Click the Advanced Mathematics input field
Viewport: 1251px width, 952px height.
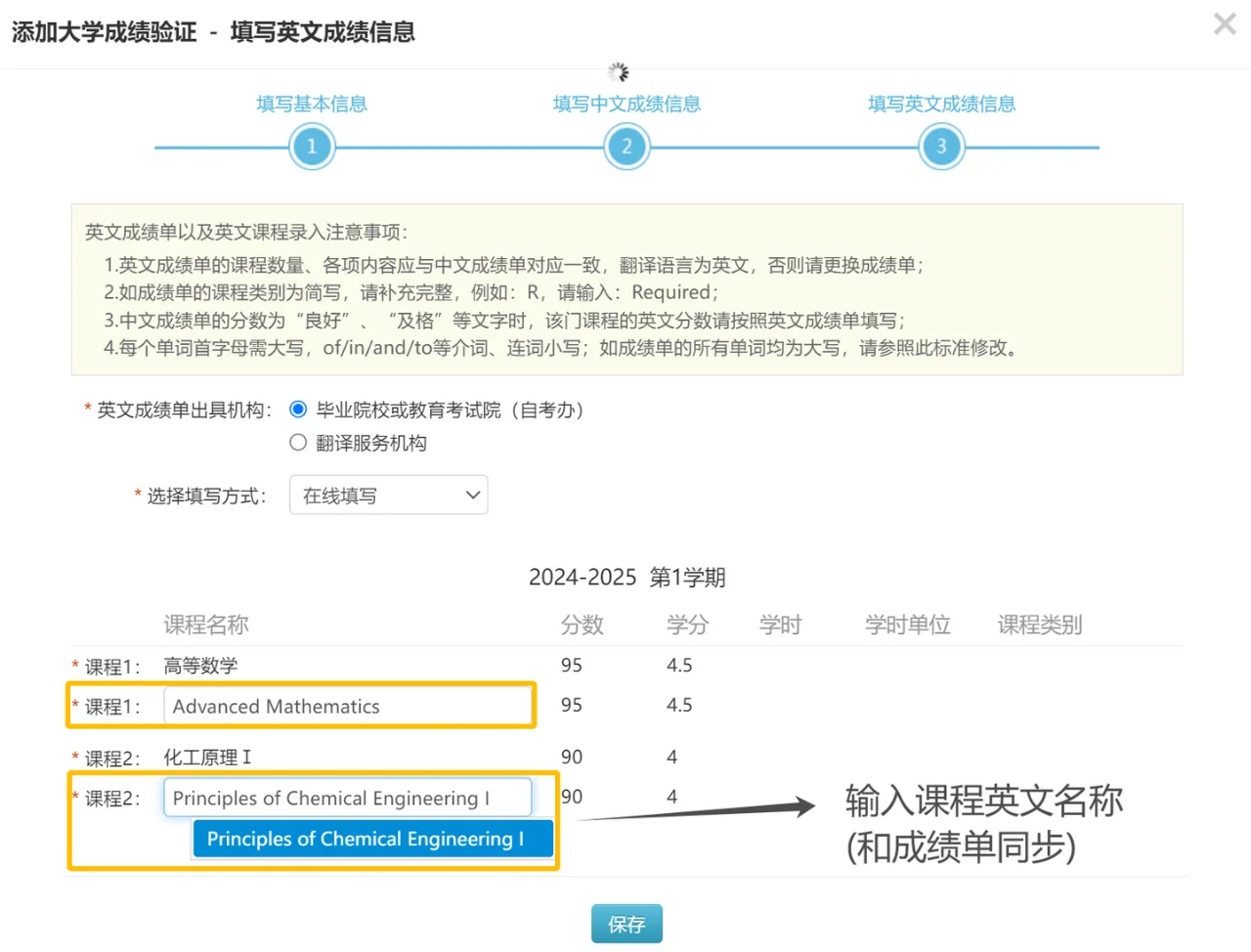(x=347, y=706)
